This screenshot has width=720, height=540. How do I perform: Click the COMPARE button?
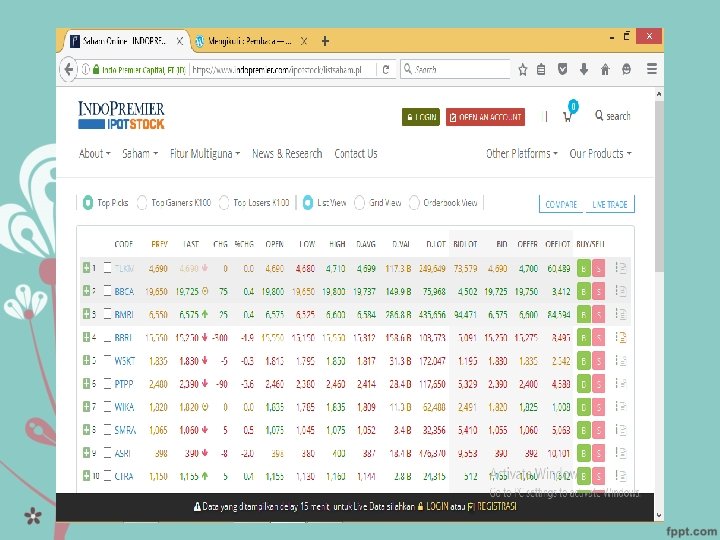[561, 204]
